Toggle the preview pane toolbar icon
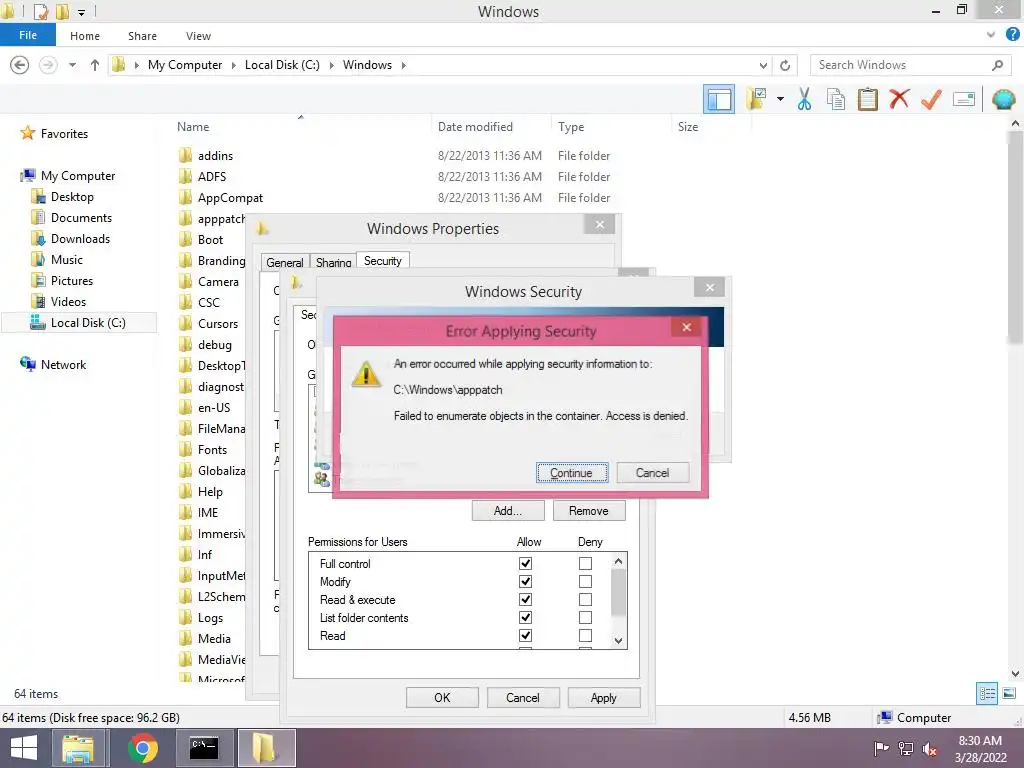This screenshot has height=768, width=1024. [719, 99]
